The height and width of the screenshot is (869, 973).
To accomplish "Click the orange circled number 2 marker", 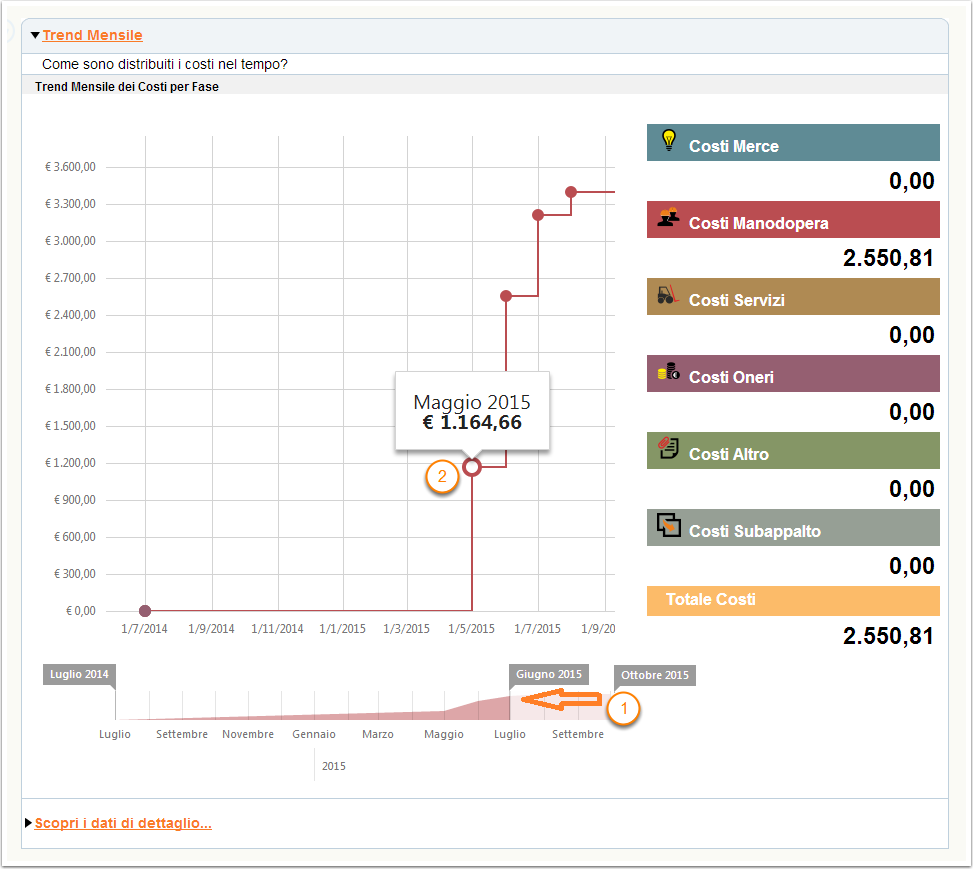I will click(442, 478).
